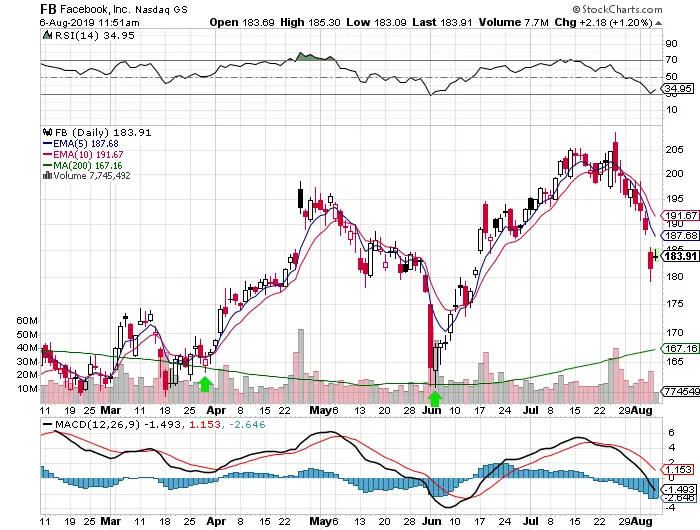The width and height of the screenshot is (700, 530).
Task: Click the 60M volume axis label
Action: (27, 321)
